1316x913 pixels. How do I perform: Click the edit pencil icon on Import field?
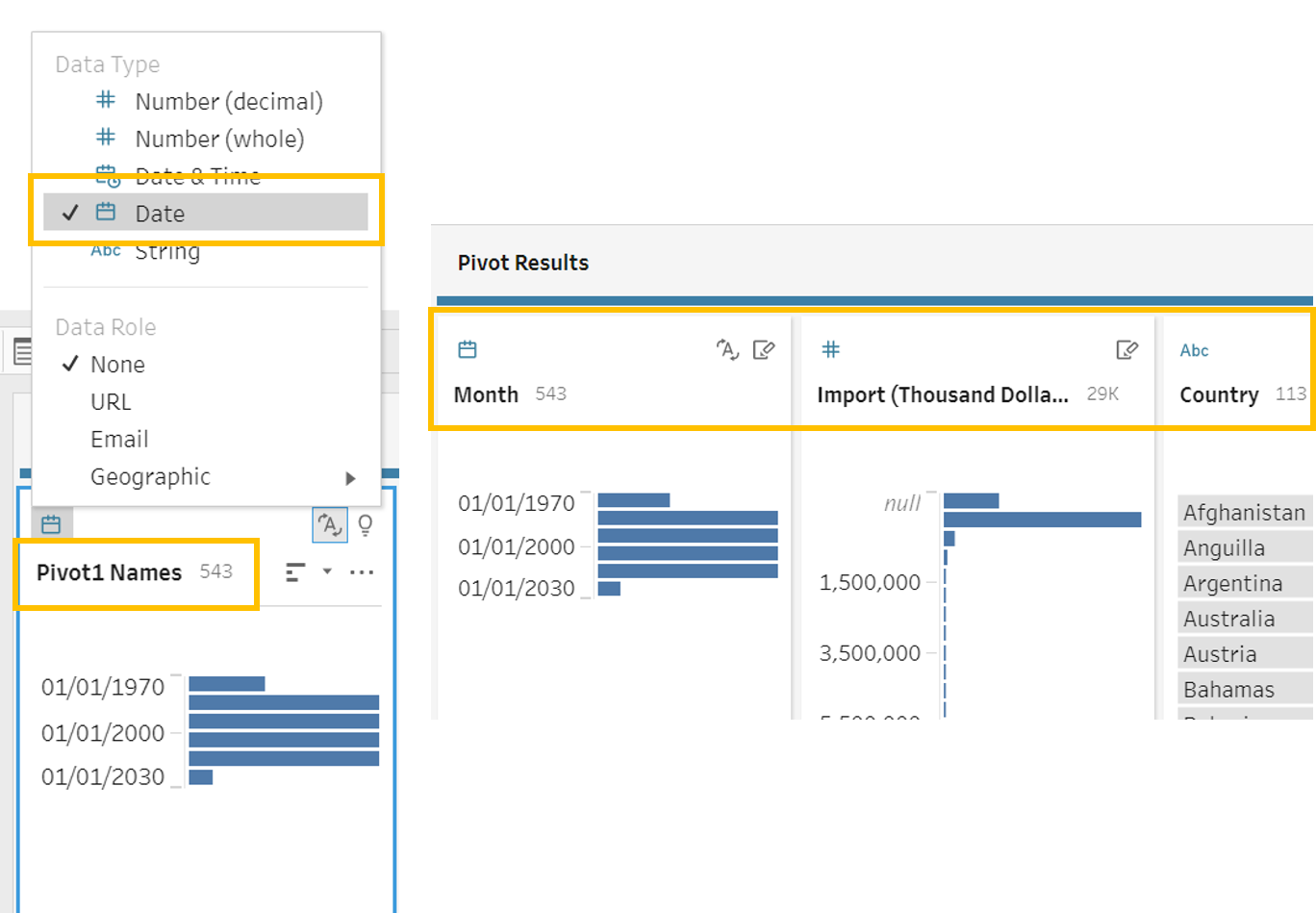[x=1126, y=350]
